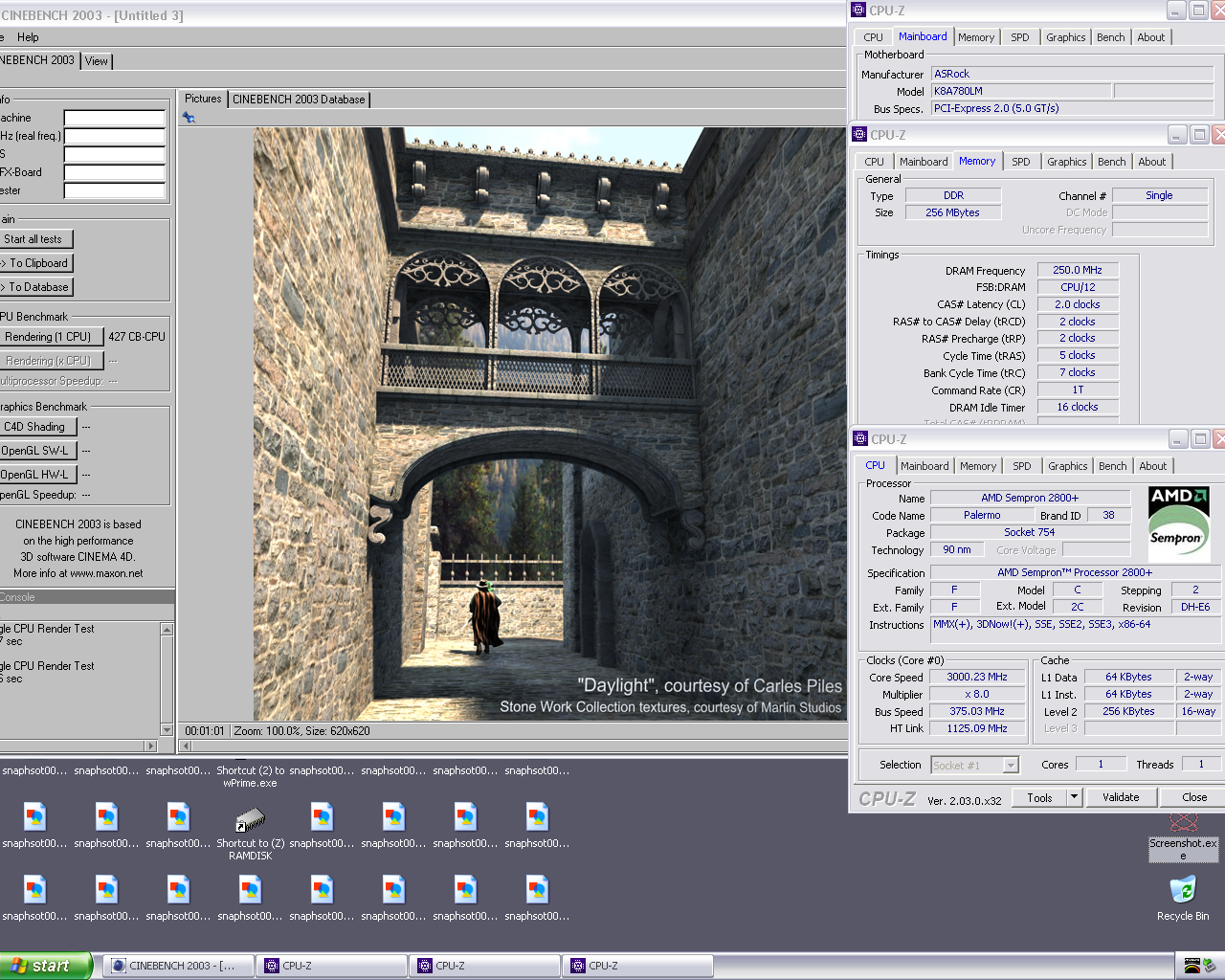Click the To Database button
The width and height of the screenshot is (1225, 980).
click(36, 287)
